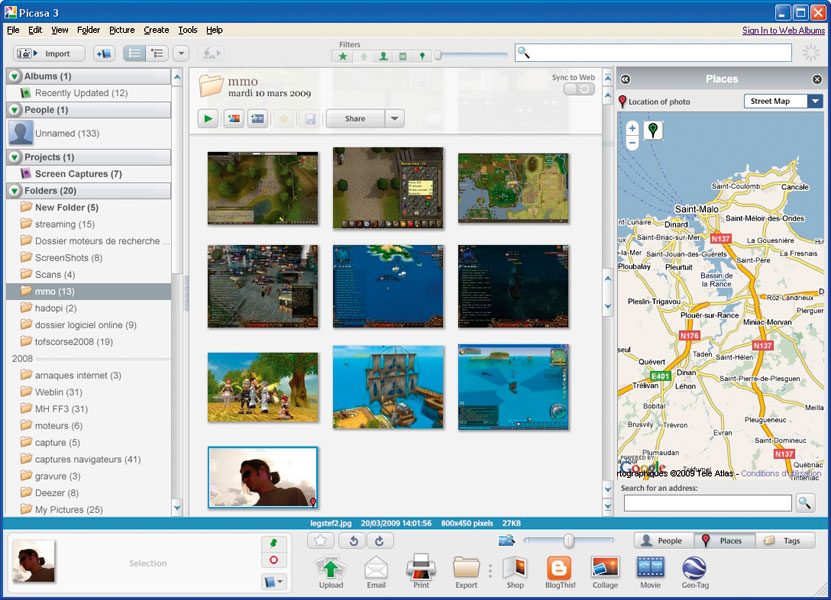Open the Picture menu
831x600 pixels.
(x=122, y=30)
